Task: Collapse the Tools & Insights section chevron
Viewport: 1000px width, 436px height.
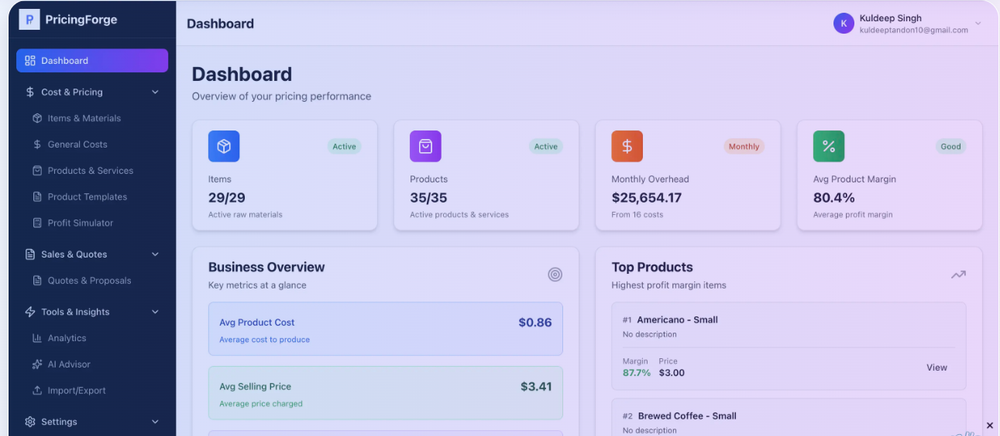Action: coord(155,311)
